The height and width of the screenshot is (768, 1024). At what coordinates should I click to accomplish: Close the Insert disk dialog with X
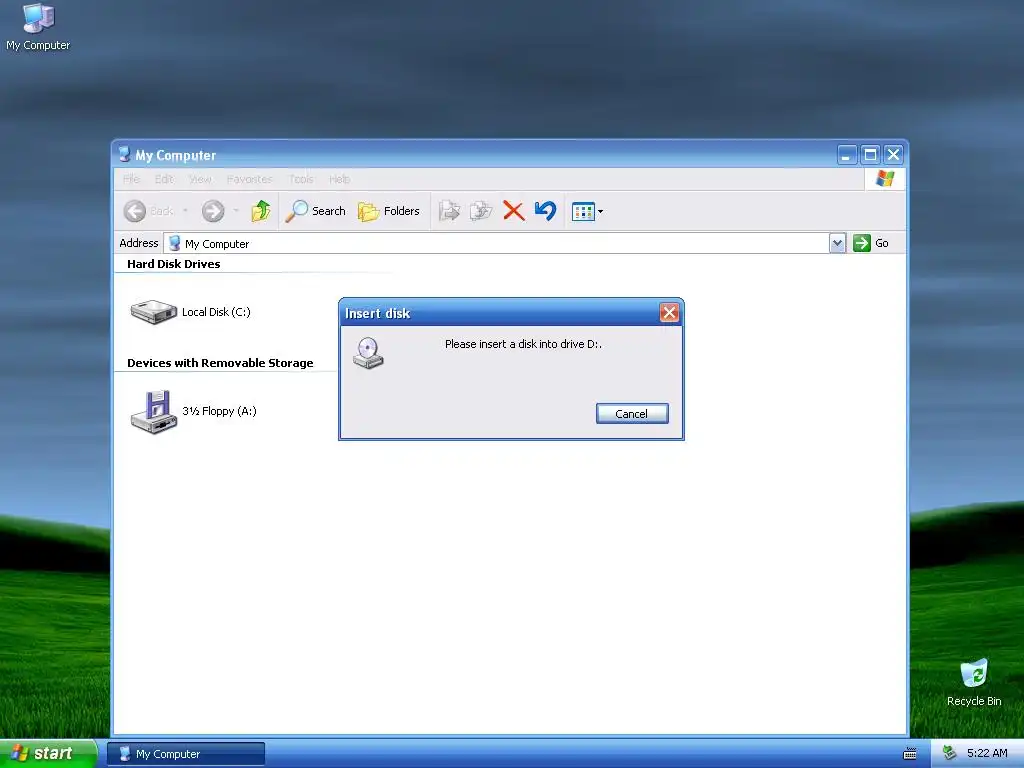point(669,313)
